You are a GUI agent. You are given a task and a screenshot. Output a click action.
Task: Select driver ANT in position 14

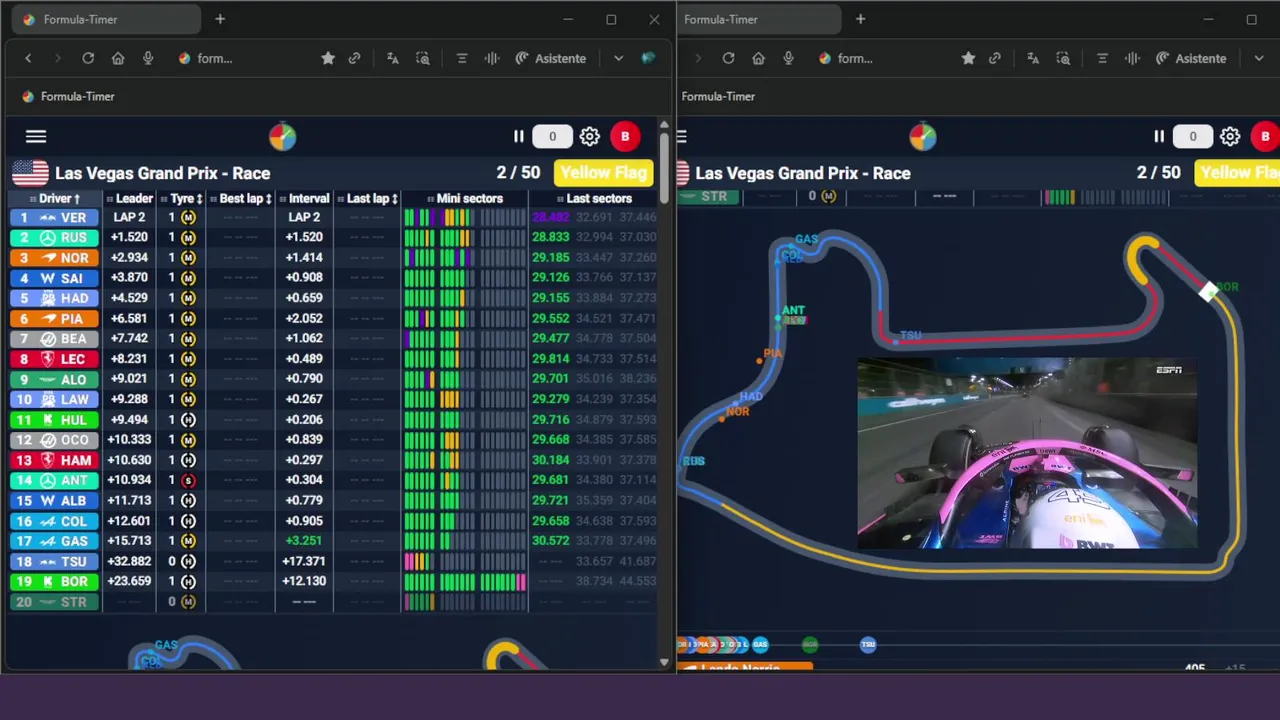coord(55,480)
